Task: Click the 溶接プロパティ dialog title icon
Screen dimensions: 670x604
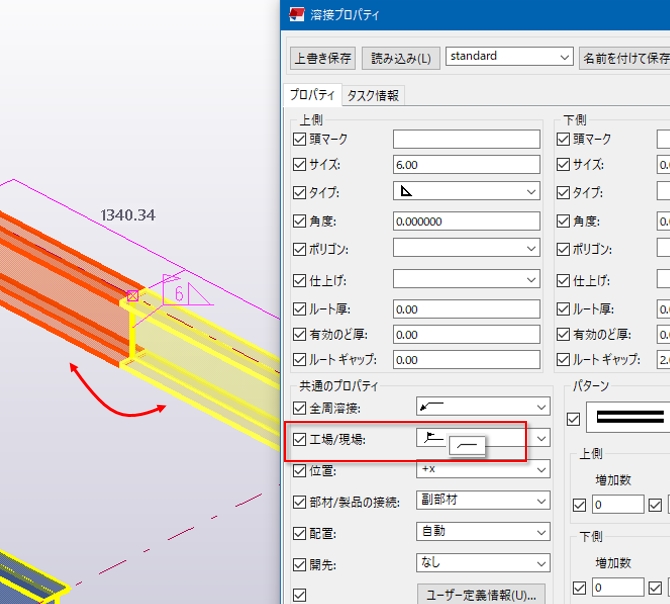Action: point(297,14)
